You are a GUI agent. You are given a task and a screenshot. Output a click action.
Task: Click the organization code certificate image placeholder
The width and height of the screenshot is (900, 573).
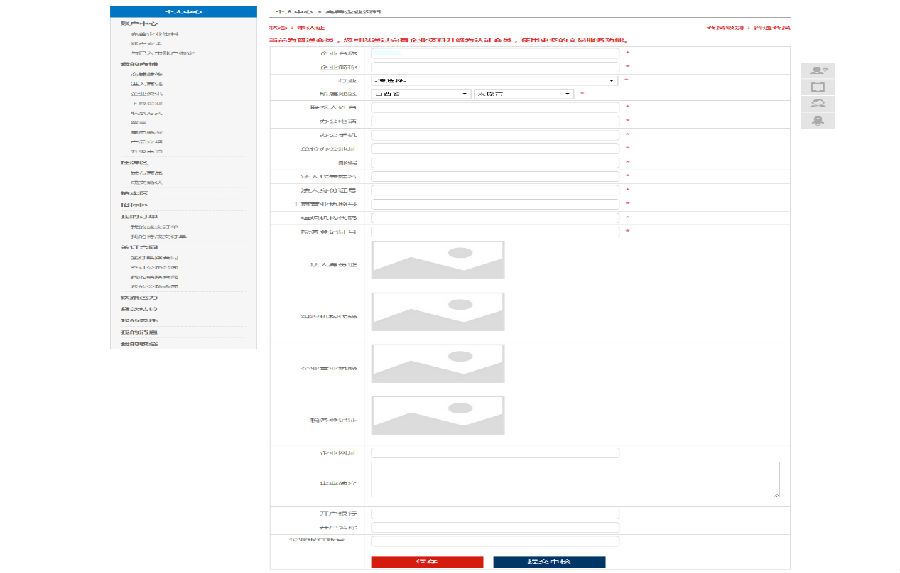(438, 363)
